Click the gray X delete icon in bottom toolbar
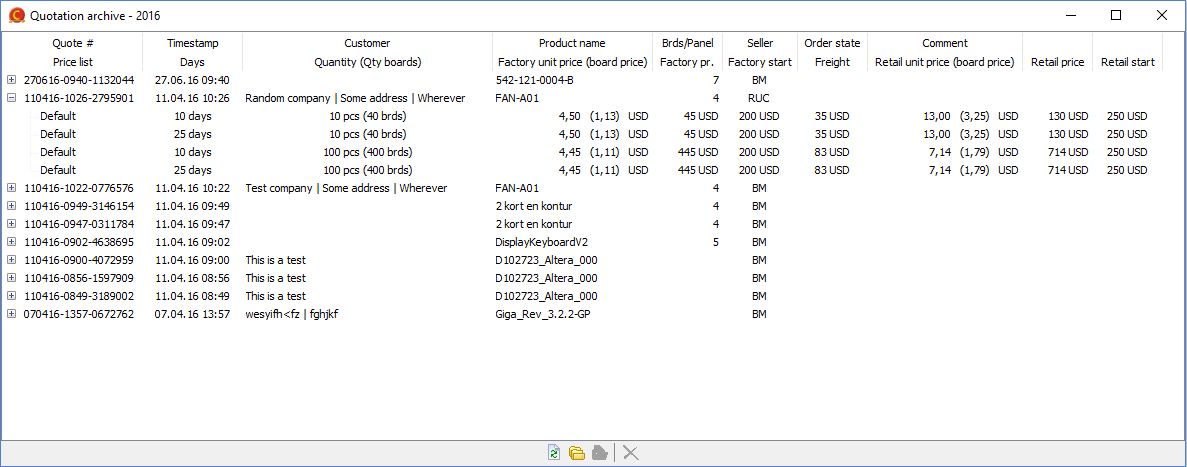 631,453
